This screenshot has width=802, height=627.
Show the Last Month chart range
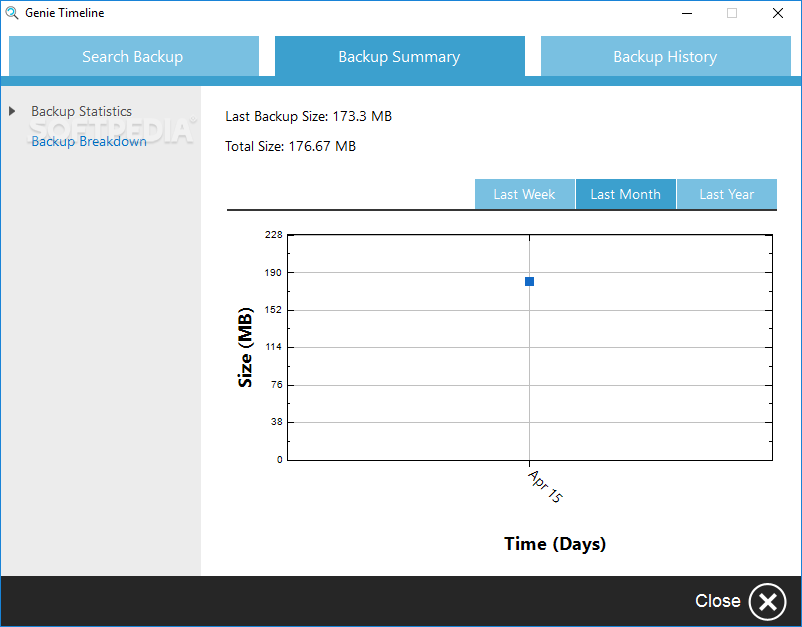click(x=626, y=194)
